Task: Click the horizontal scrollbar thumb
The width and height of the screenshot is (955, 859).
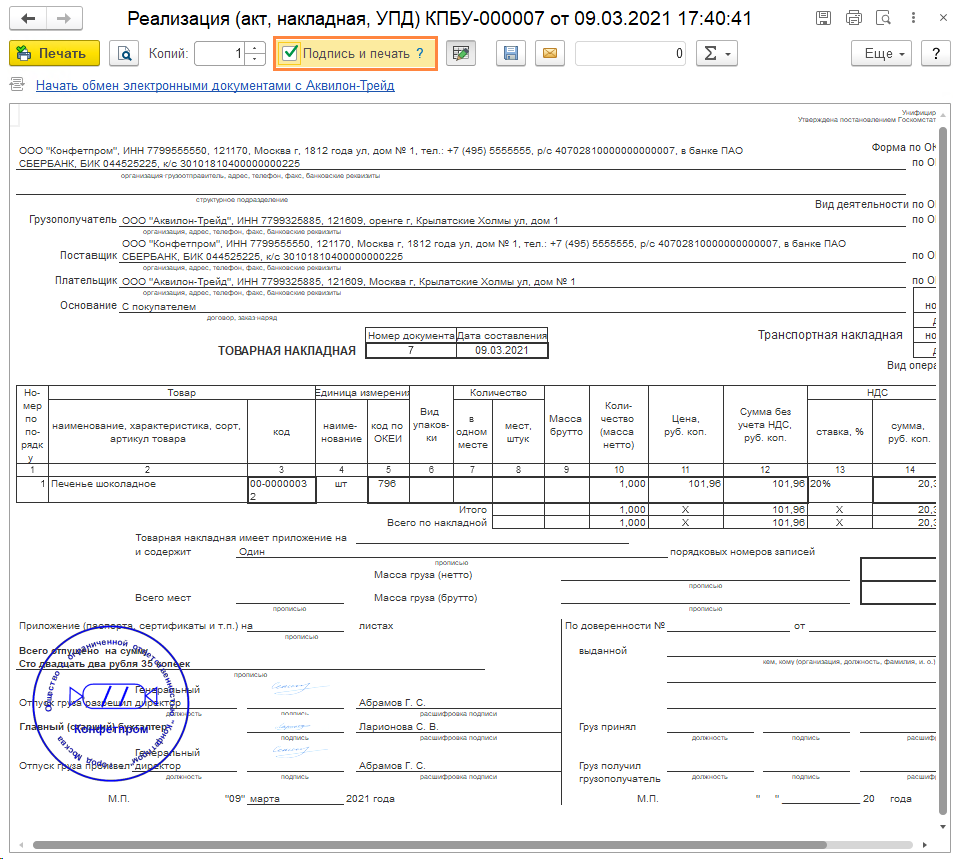Action: (429, 844)
